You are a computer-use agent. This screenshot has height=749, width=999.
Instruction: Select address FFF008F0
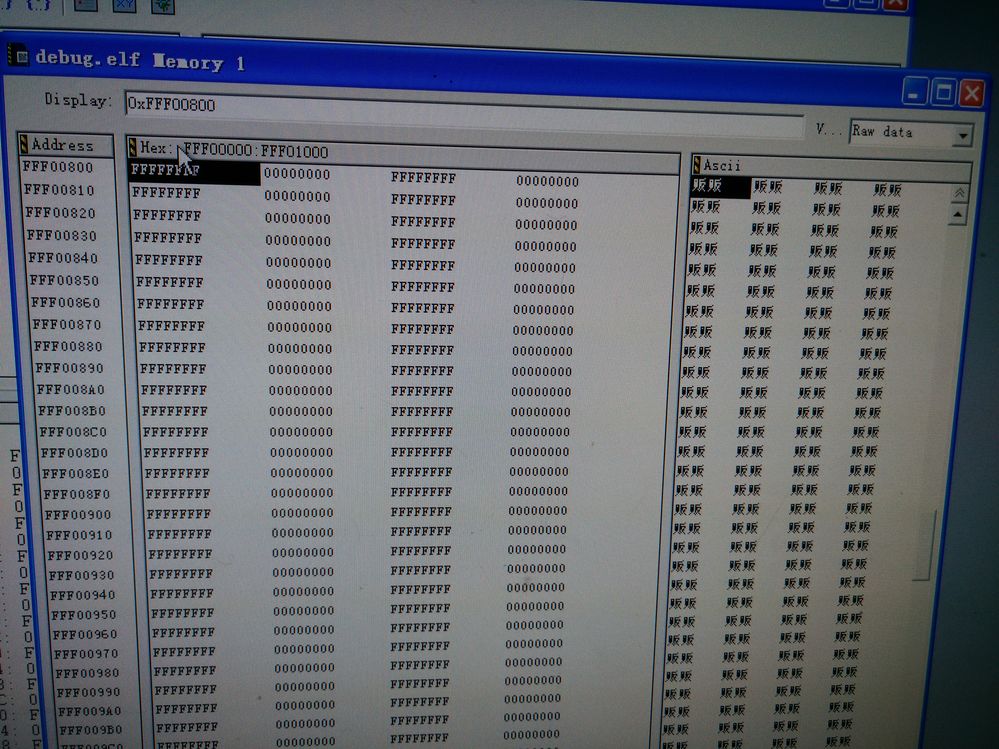pos(77,495)
